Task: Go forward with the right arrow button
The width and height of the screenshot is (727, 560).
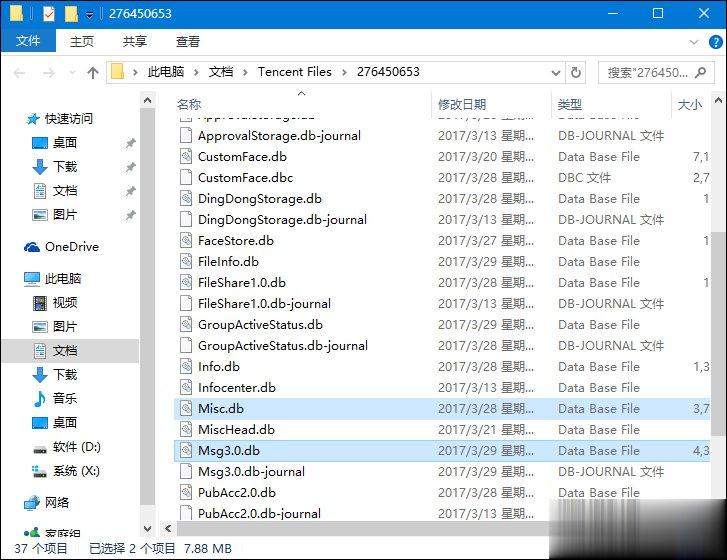Action: click(48, 73)
